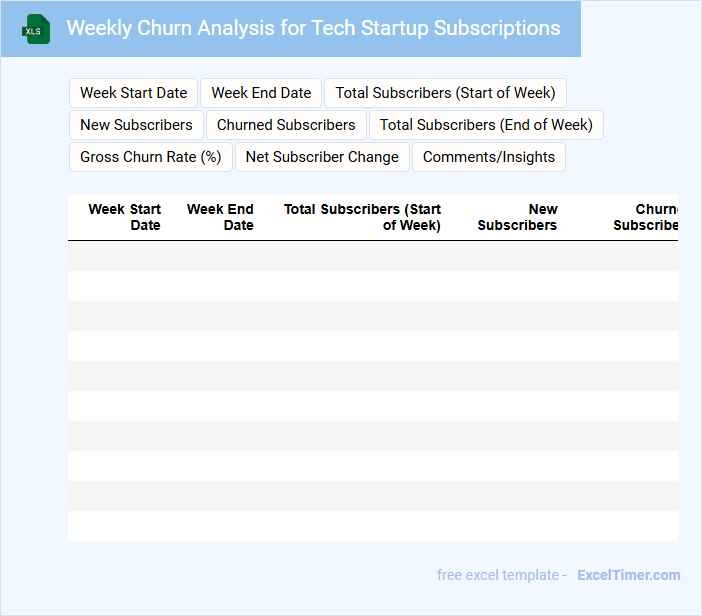702x616 pixels.
Task: Pick the Churned Subscribers tag
Action: pyautogui.click(x=286, y=125)
